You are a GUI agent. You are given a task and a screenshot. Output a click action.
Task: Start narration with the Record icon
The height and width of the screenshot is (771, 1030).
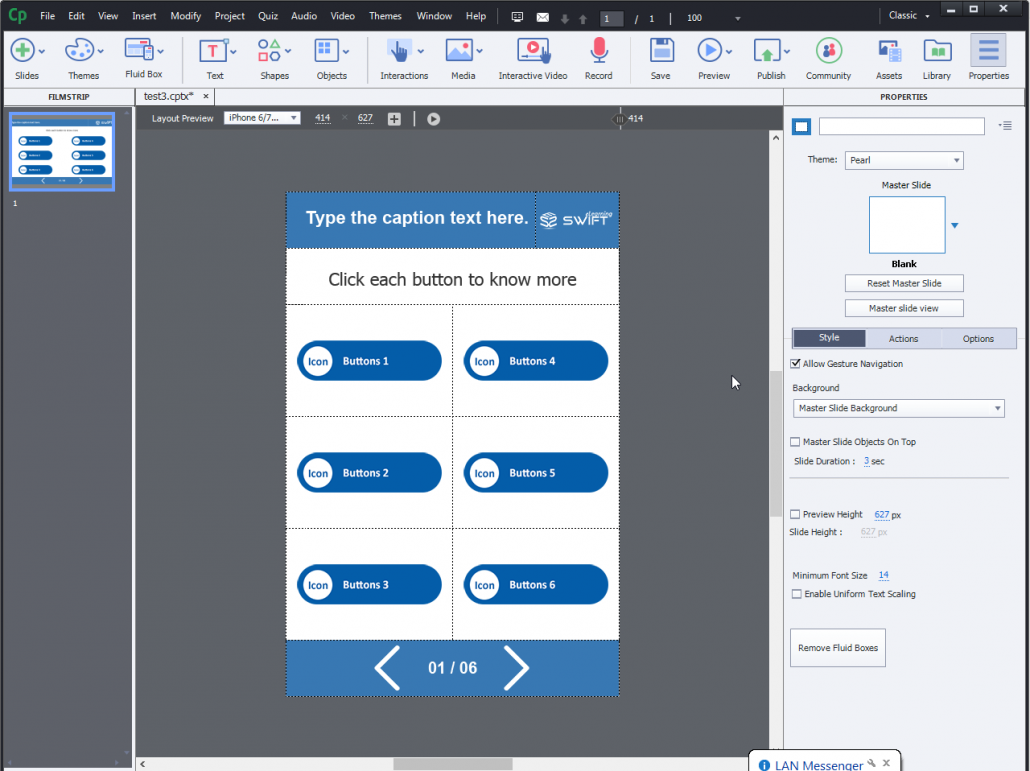click(x=598, y=50)
